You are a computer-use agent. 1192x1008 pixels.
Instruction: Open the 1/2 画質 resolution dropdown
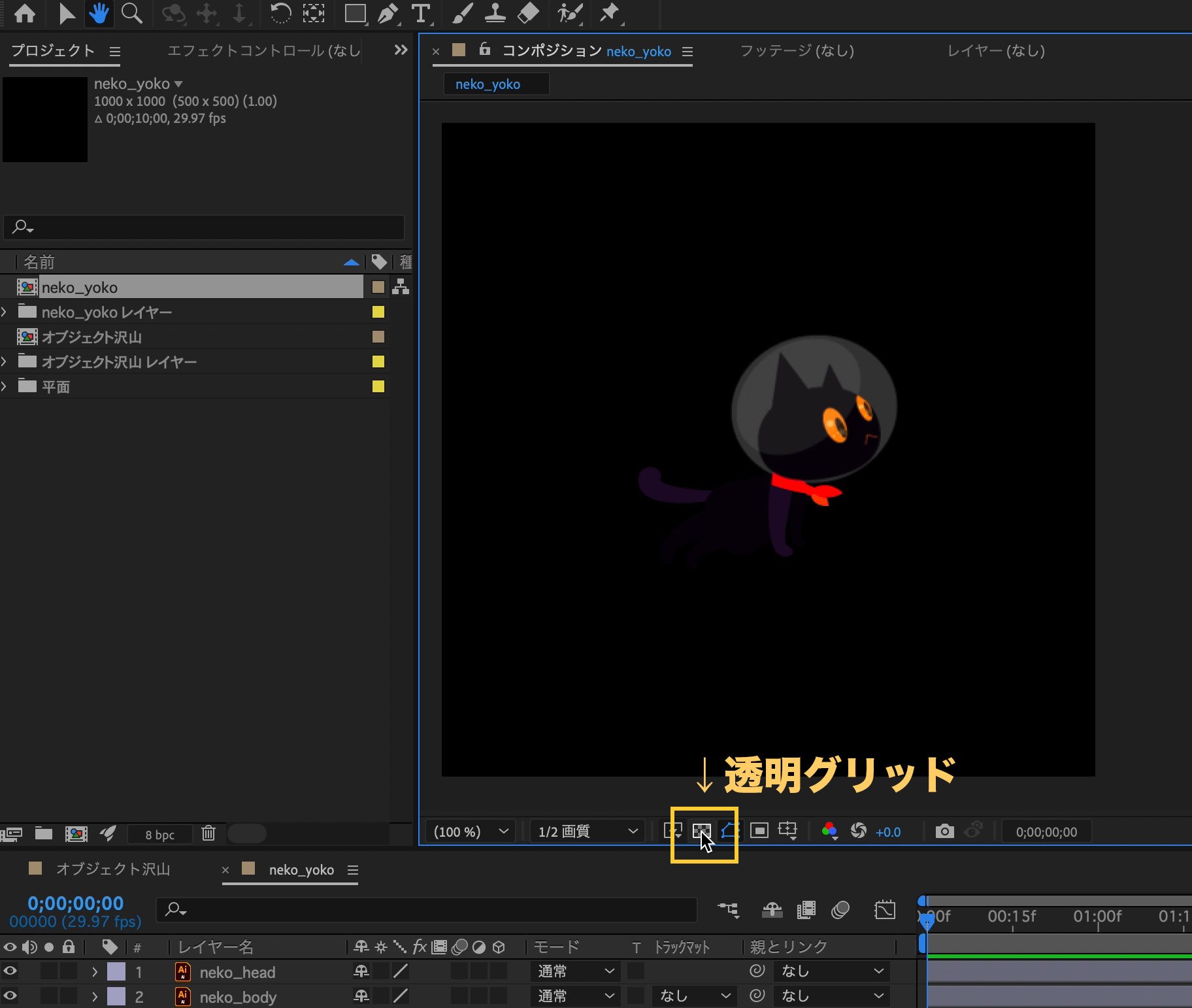coord(587,832)
